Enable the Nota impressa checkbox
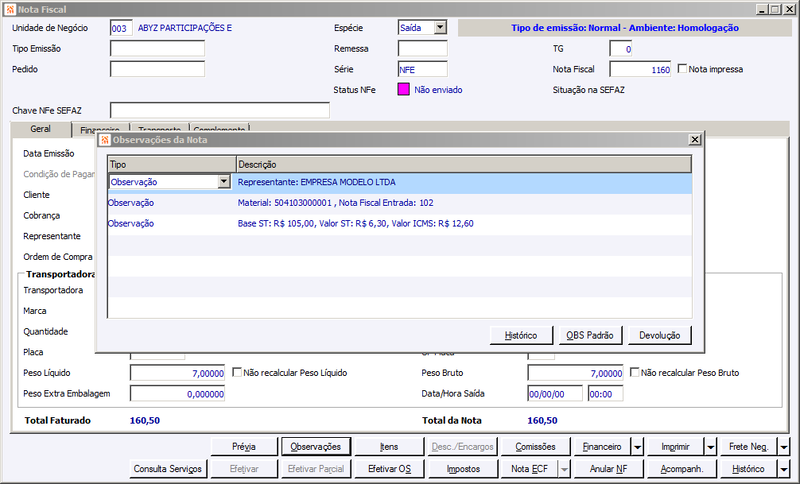Image resolution: width=800 pixels, height=484 pixels. 682,68
